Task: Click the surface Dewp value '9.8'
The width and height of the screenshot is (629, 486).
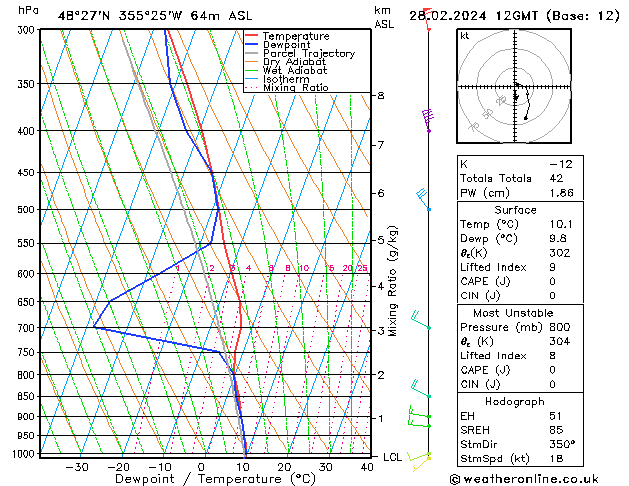Action: pyautogui.click(x=558, y=239)
